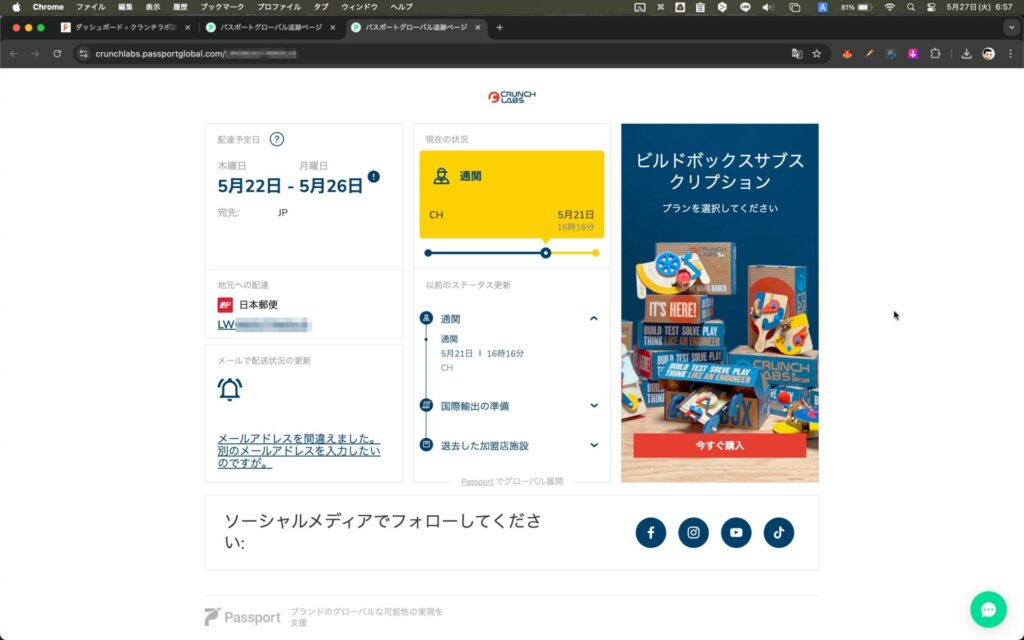Click the site info icon left of URL
The image size is (1024, 640).
tap(84, 54)
